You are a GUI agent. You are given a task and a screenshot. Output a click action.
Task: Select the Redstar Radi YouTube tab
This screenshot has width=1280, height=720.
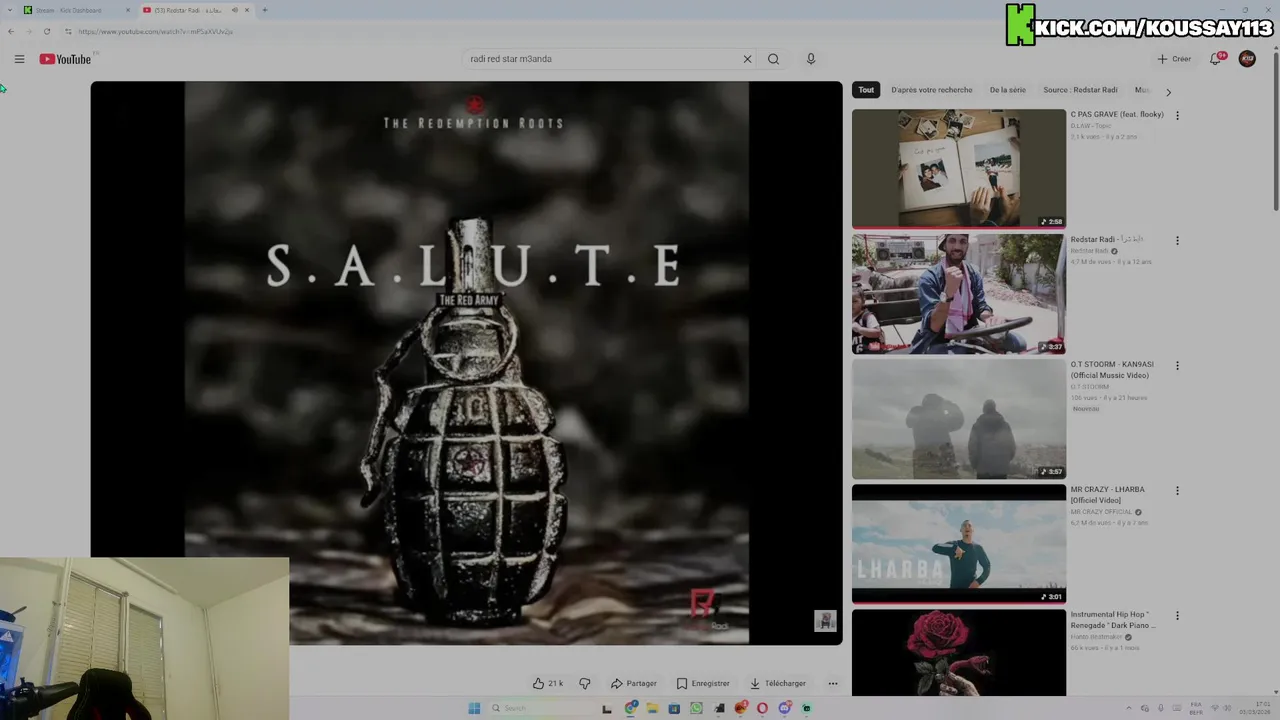click(195, 10)
